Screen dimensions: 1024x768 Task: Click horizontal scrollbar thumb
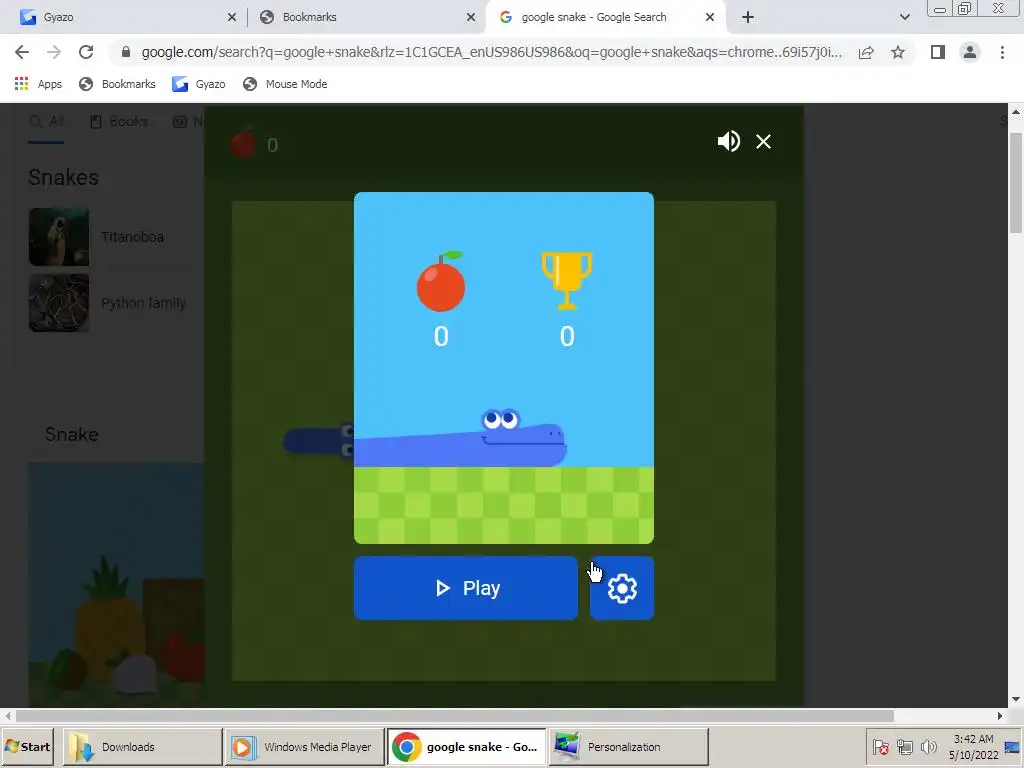pos(454,716)
